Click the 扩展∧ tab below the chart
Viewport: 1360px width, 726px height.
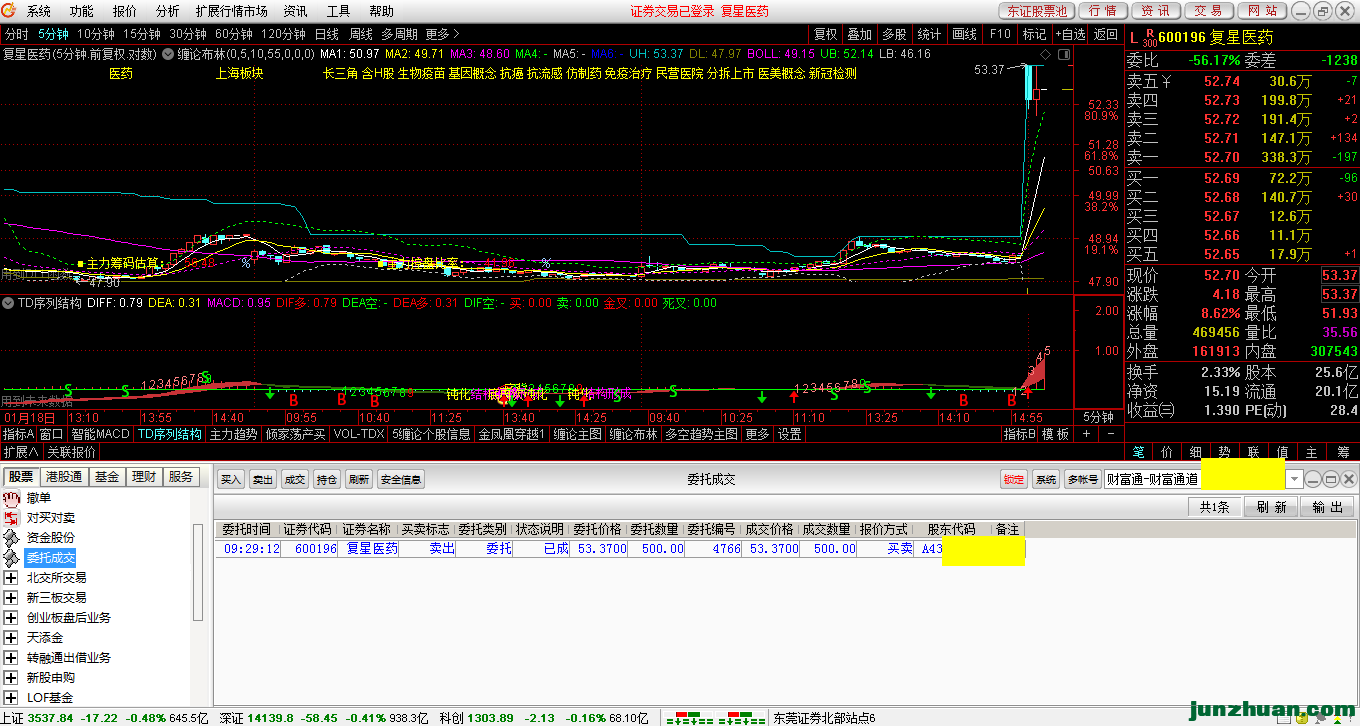pos(21,452)
